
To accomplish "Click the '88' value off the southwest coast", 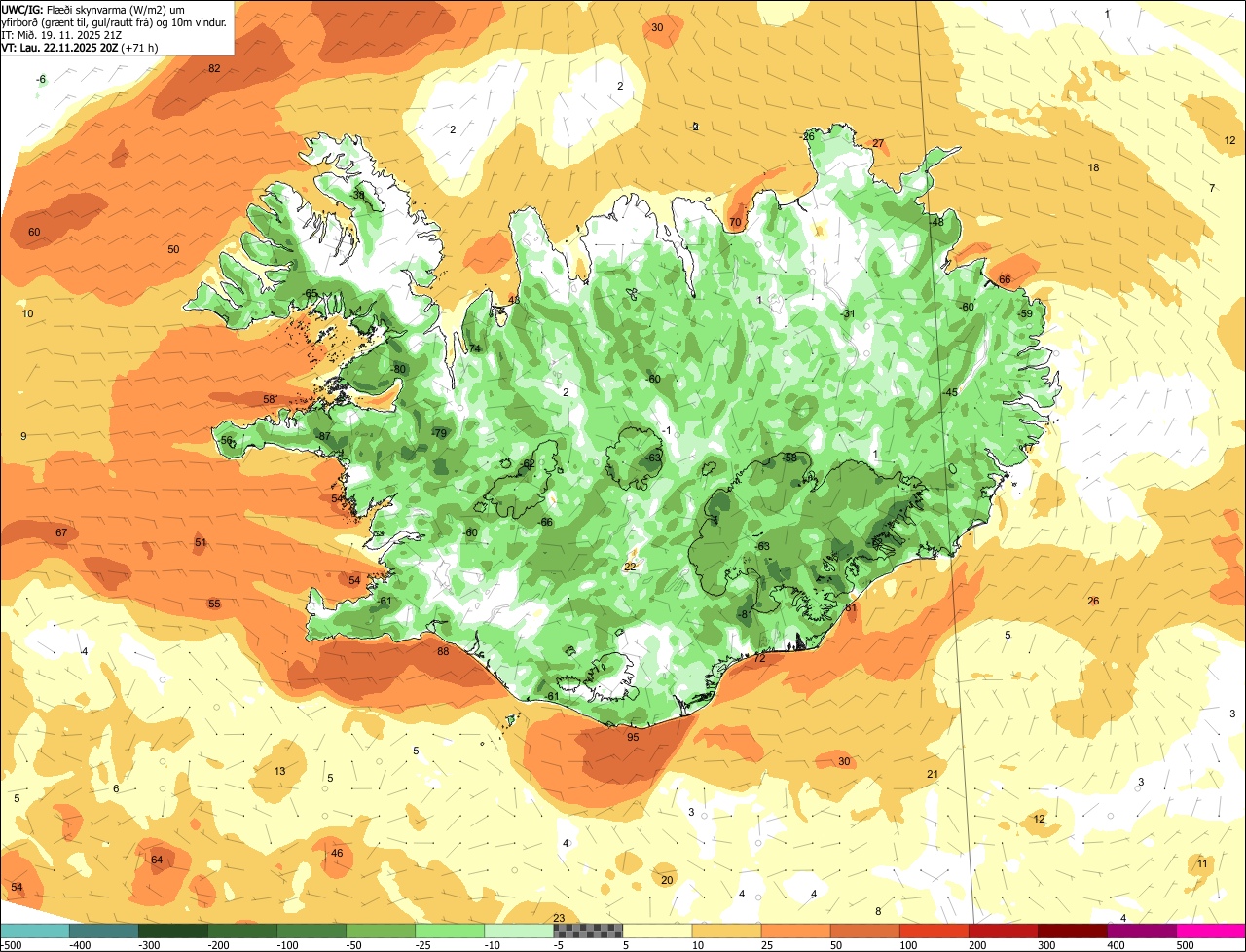I will (x=443, y=652).
